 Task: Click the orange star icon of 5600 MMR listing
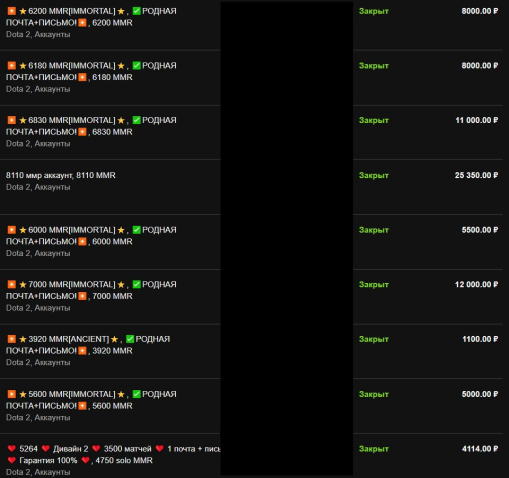12,394
